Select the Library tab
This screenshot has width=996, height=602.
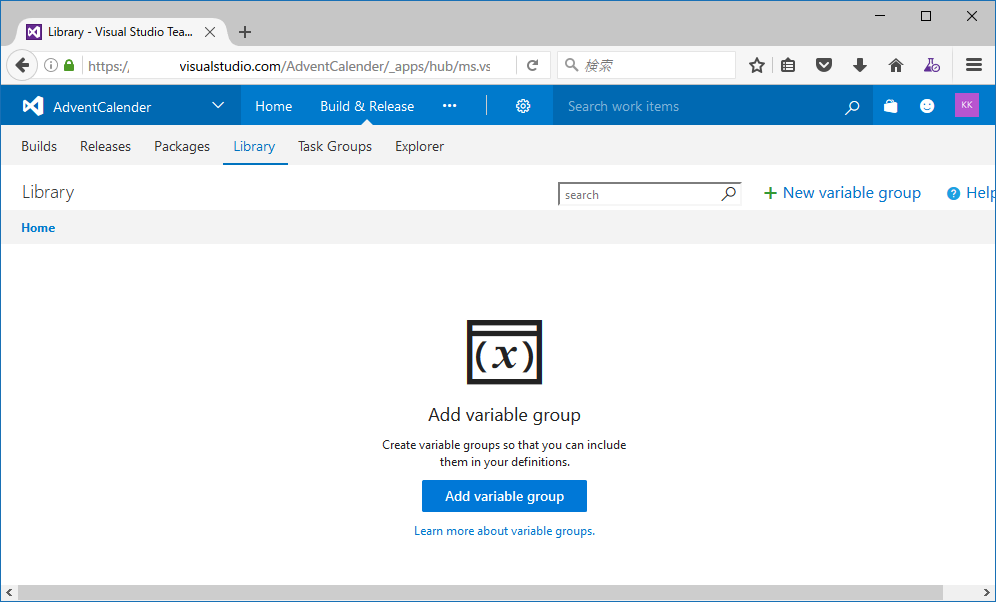[x=254, y=146]
